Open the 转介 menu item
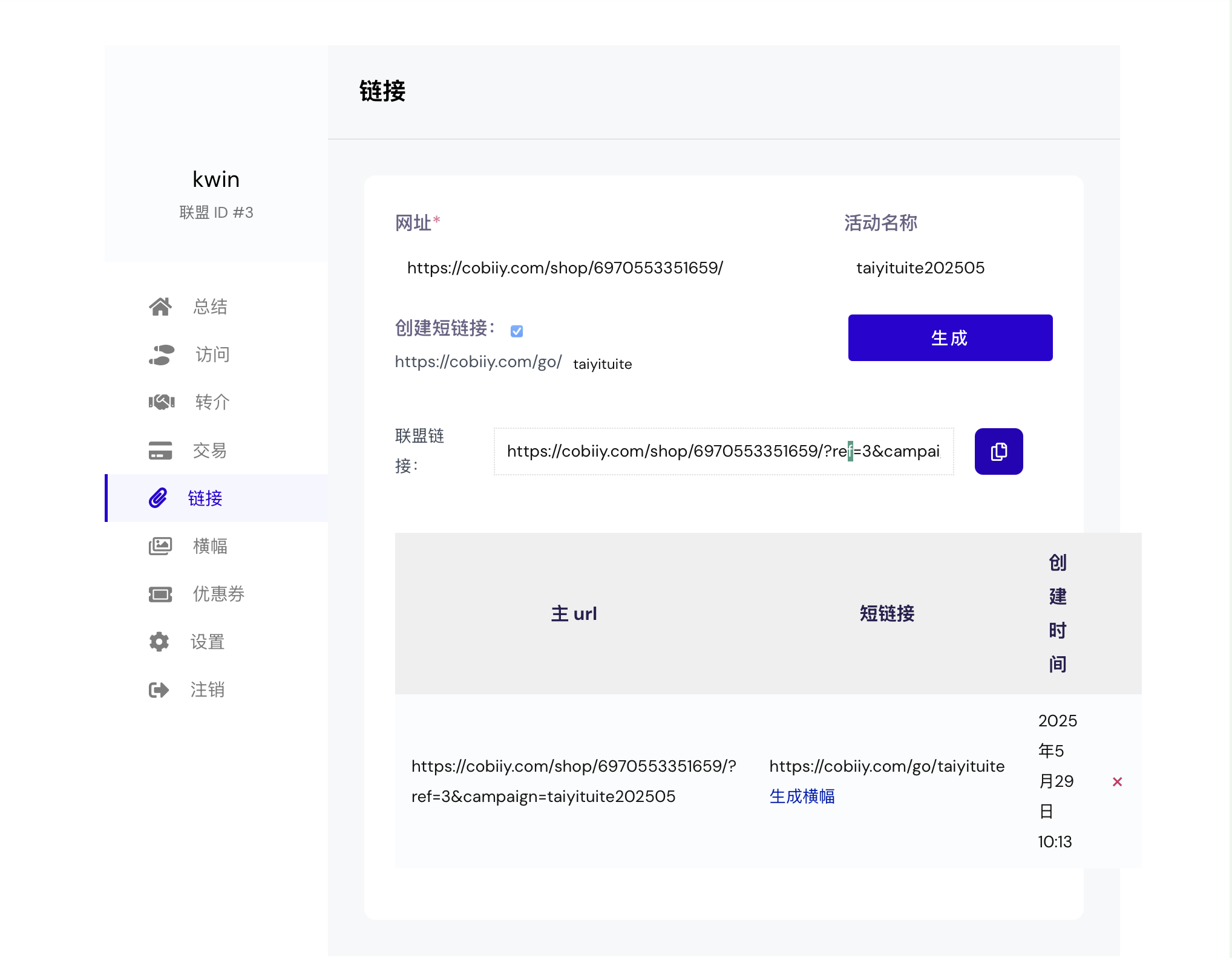 [x=217, y=402]
